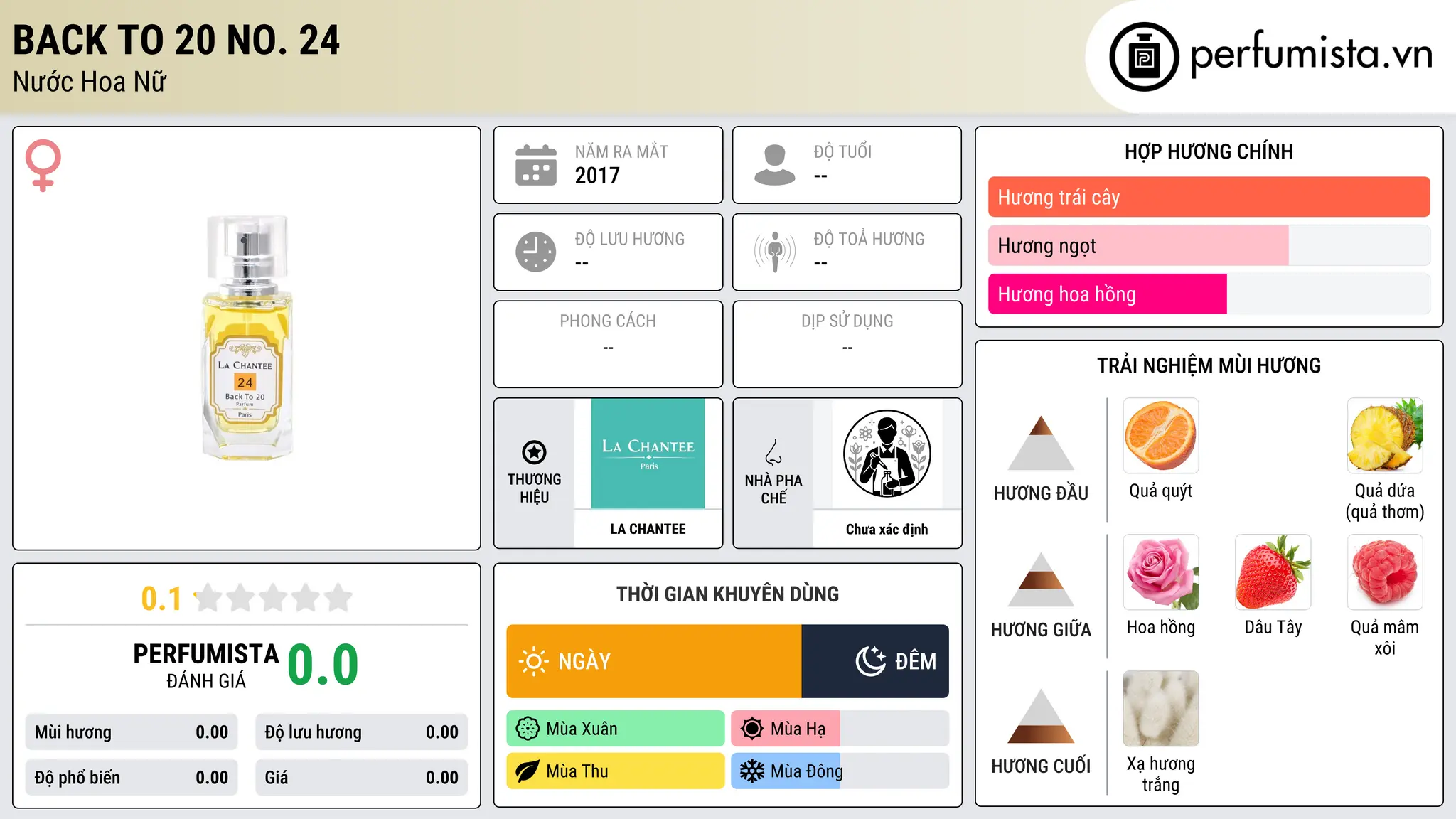Select the Quả mâm xôi raspberry image
The image size is (1456, 819).
point(1384,572)
